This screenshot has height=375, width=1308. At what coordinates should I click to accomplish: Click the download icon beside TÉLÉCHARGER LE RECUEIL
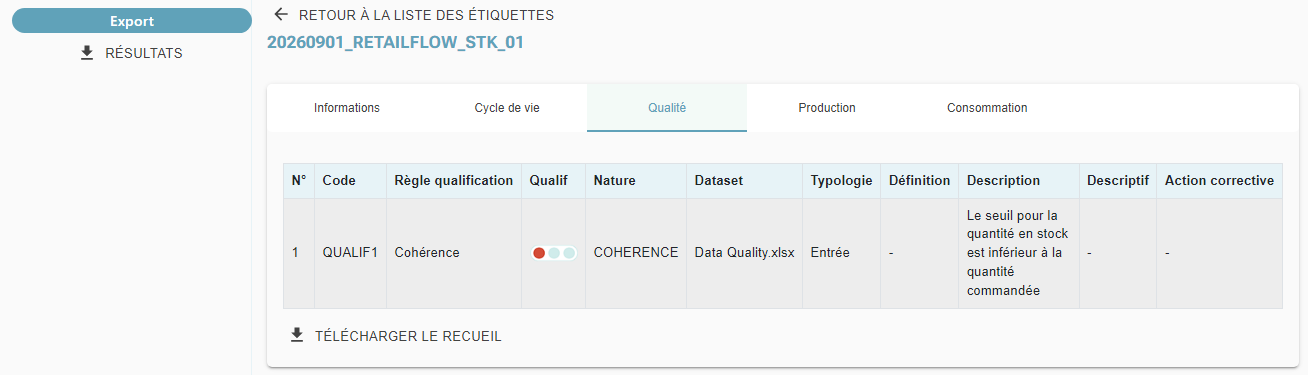point(296,336)
